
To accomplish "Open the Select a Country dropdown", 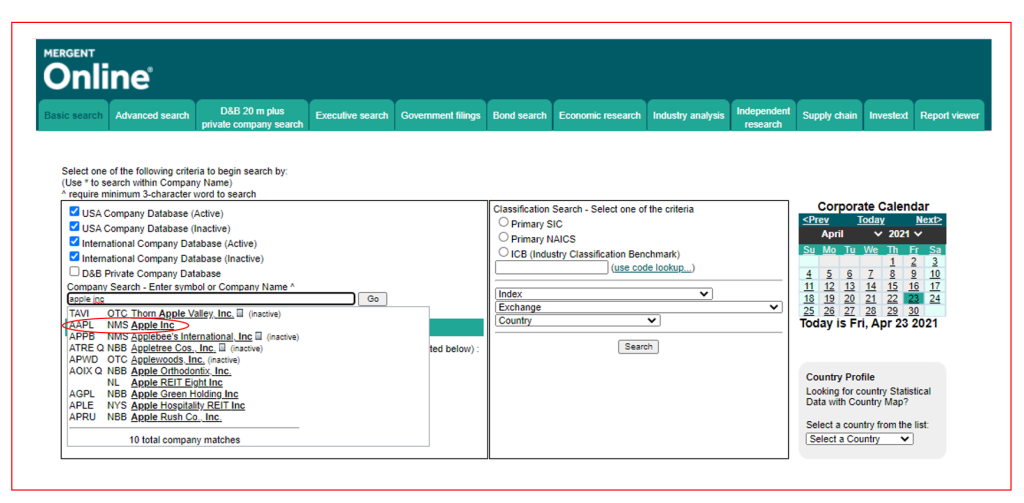I will [859, 439].
